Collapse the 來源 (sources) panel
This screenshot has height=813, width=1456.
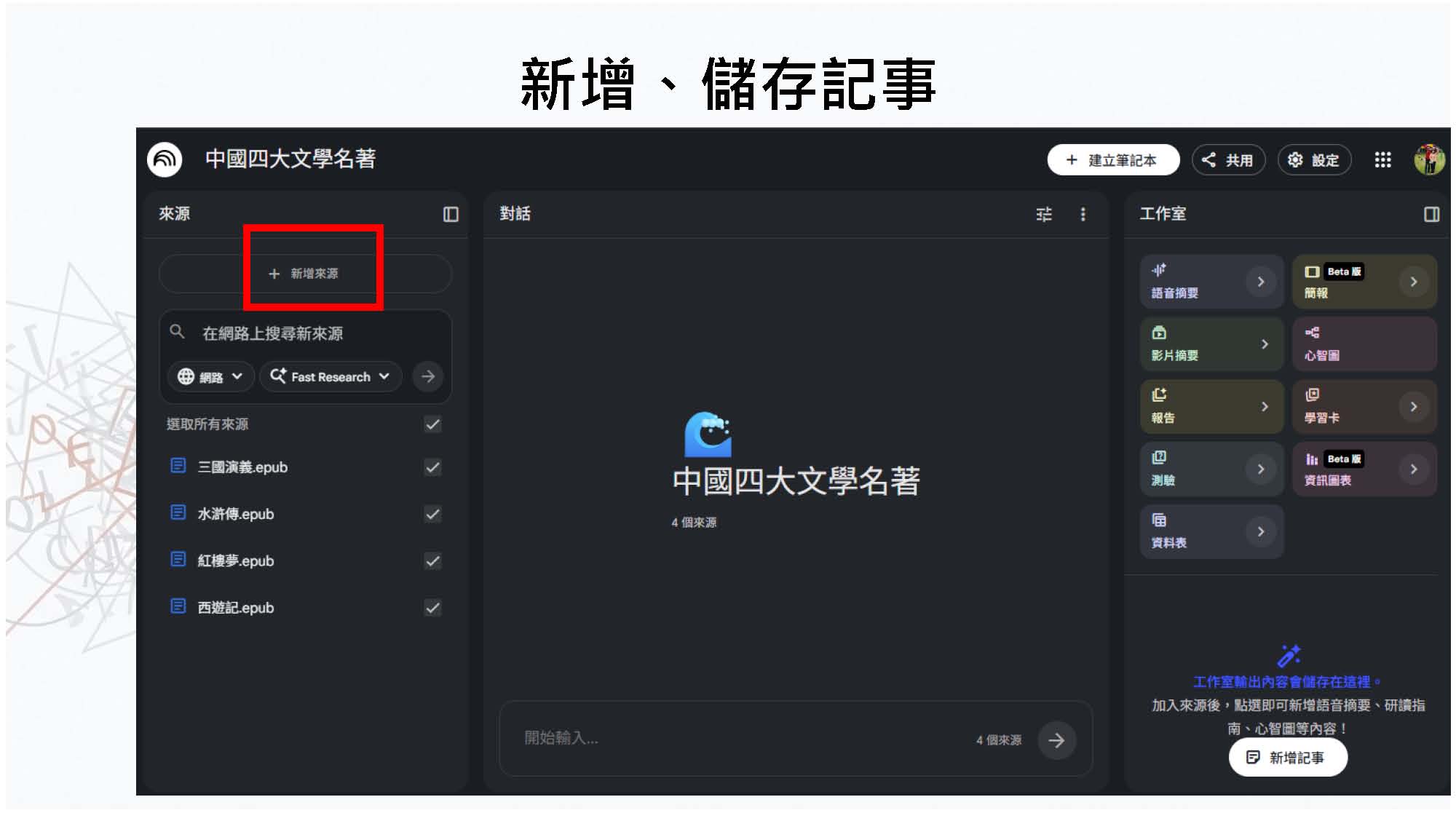pos(451,214)
